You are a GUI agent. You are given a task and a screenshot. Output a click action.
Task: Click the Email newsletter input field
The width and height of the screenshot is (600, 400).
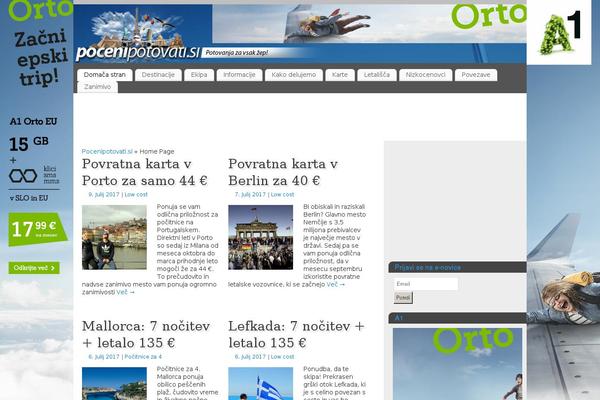(426, 284)
